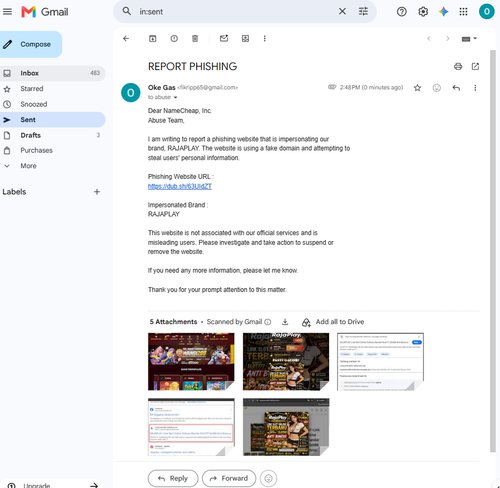Go to the older message arrow
This screenshot has height=488, width=500.
[x=448, y=39]
